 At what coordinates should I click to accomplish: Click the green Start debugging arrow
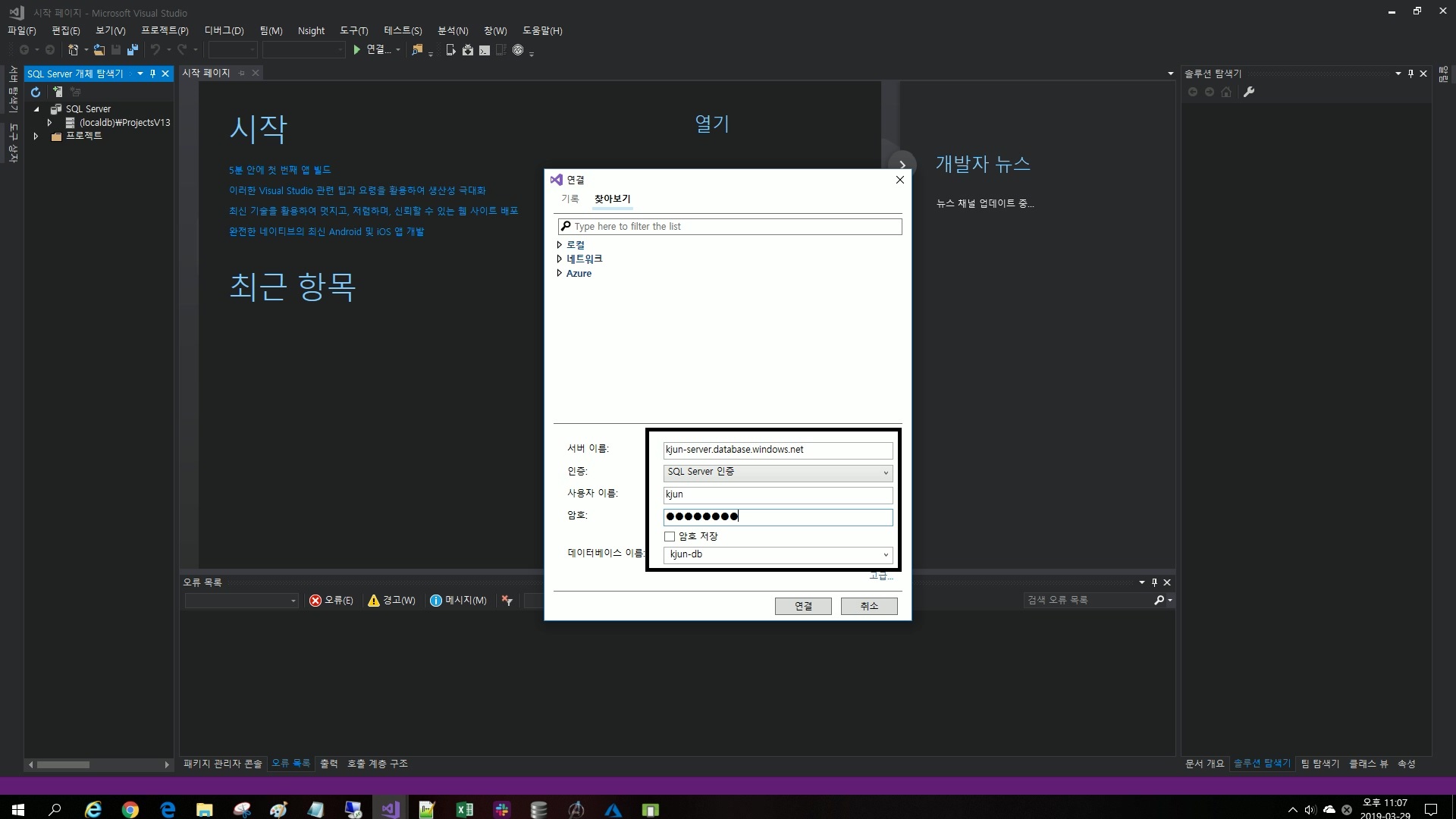pyautogui.click(x=356, y=50)
